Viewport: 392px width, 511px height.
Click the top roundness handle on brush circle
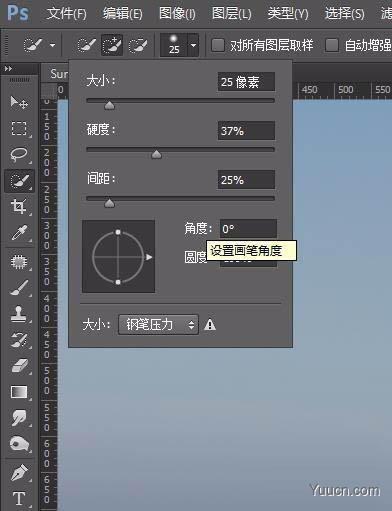118,232
